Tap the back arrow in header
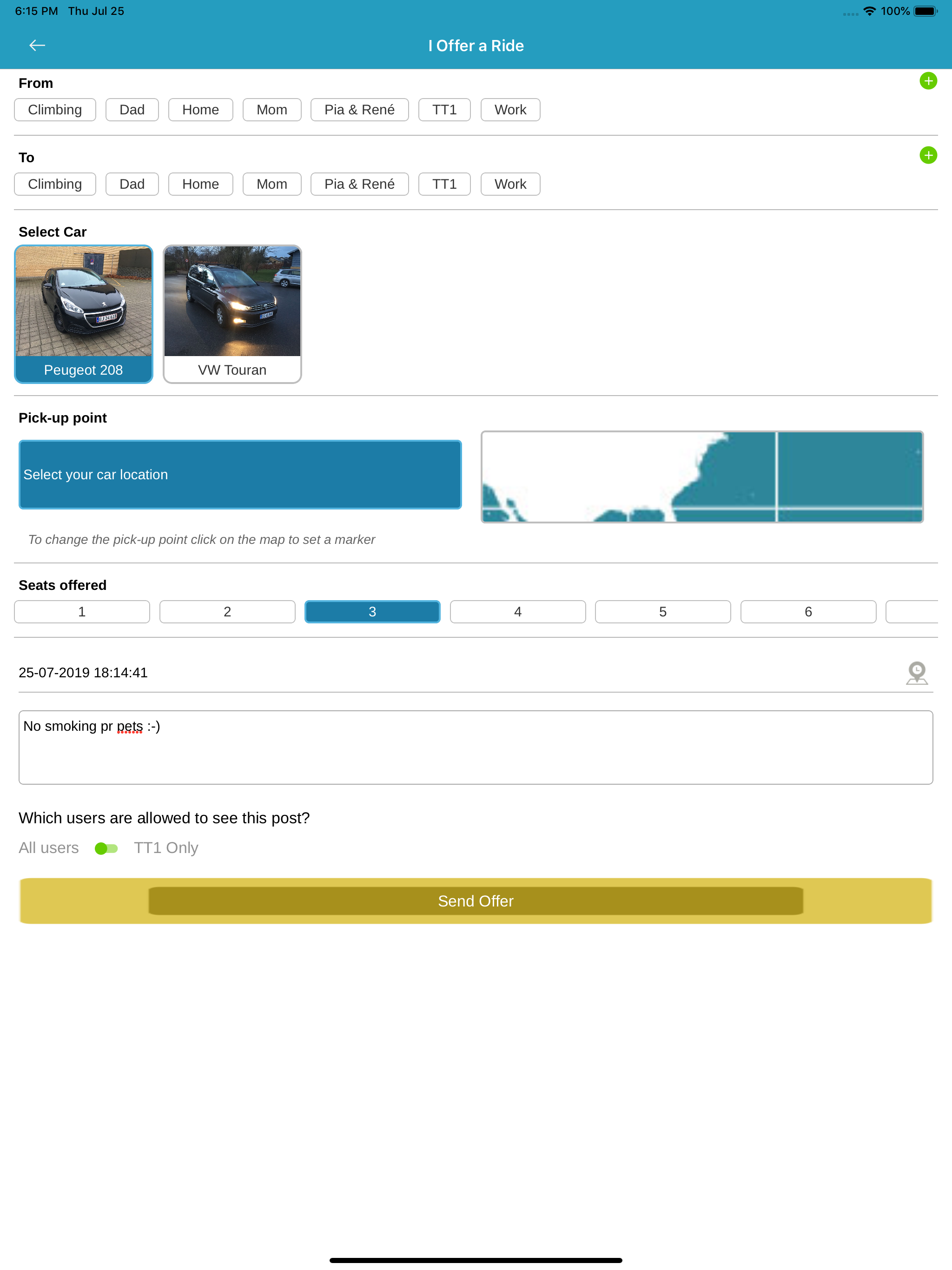This screenshot has height=1270, width=952. click(x=37, y=46)
